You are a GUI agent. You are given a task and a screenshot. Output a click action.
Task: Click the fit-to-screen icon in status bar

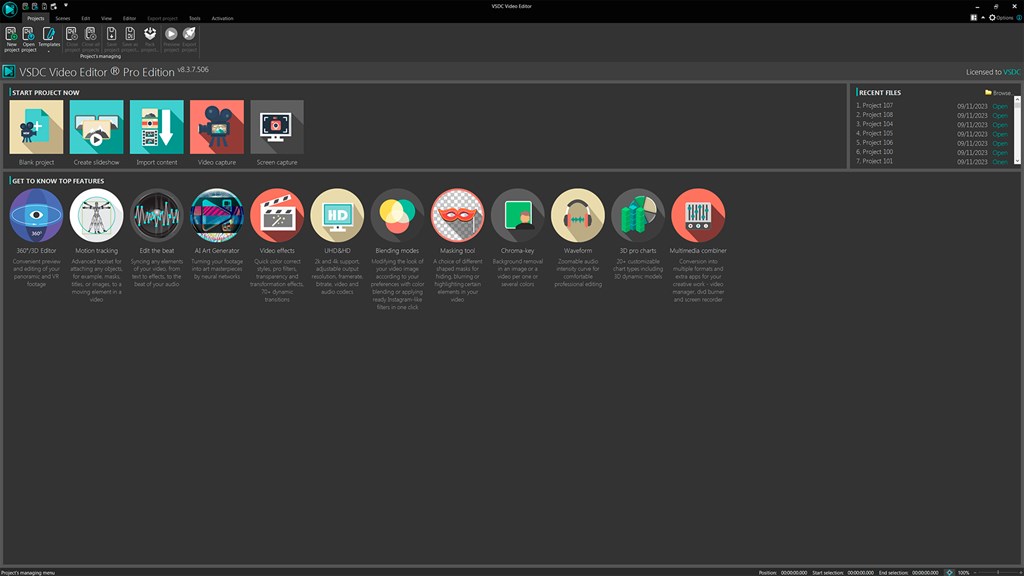[x=950, y=572]
